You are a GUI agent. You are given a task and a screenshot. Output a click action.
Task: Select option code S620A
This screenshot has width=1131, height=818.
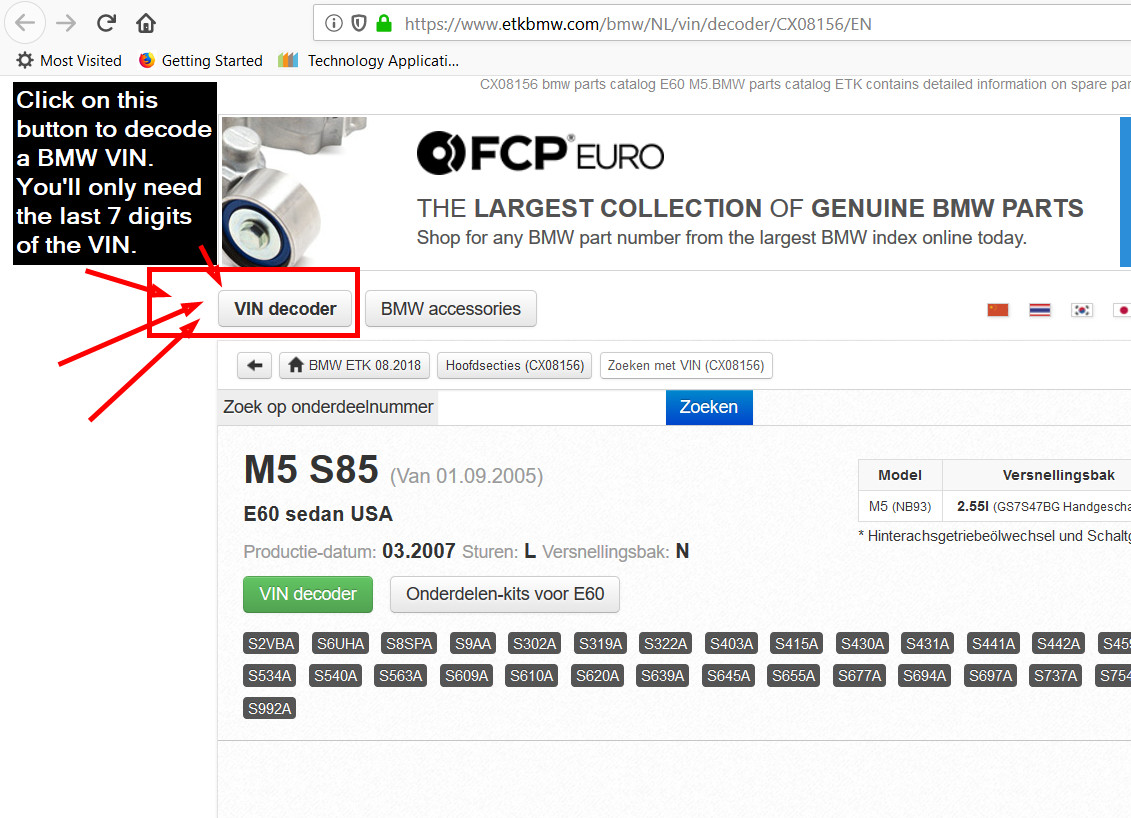tap(597, 676)
